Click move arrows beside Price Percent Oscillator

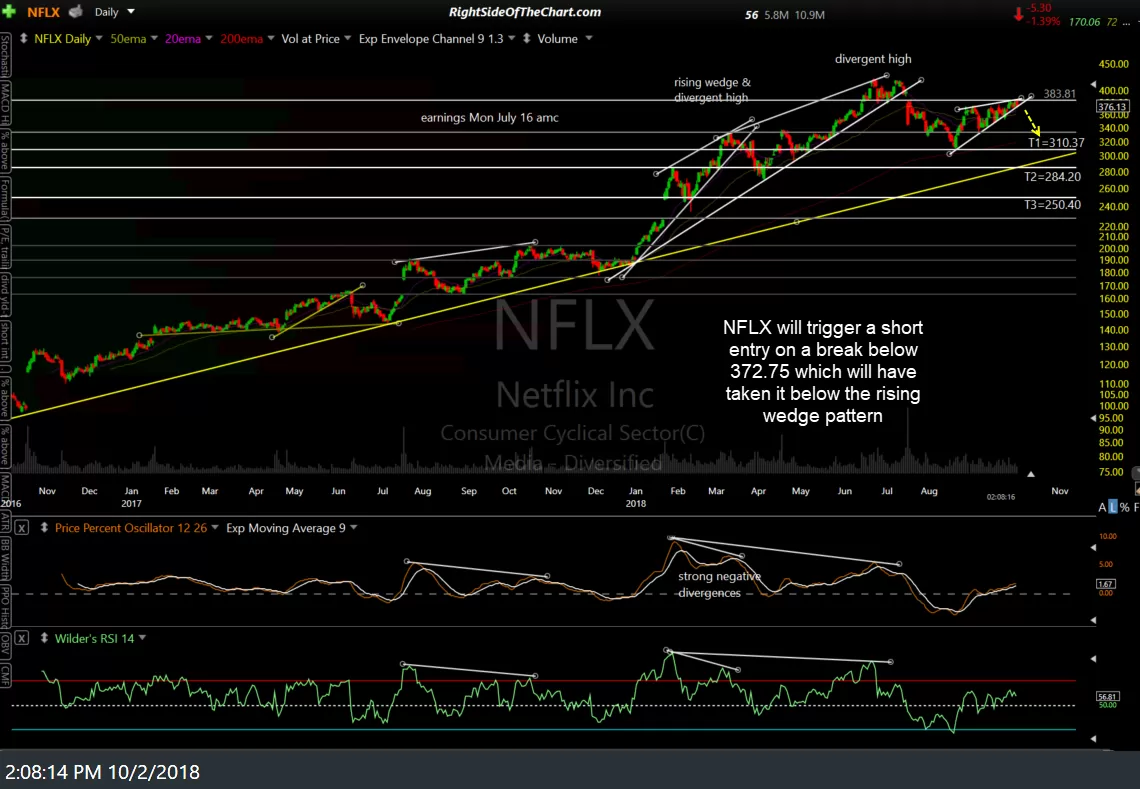[x=44, y=528]
